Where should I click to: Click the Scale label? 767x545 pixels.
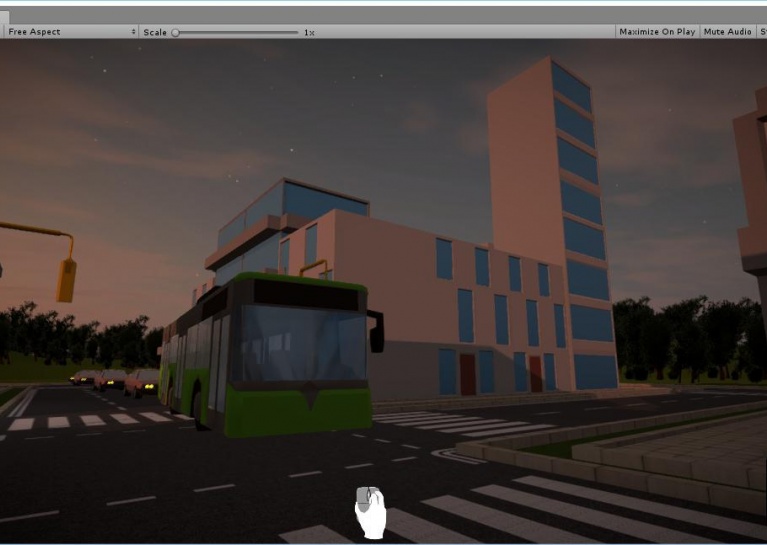[155, 32]
